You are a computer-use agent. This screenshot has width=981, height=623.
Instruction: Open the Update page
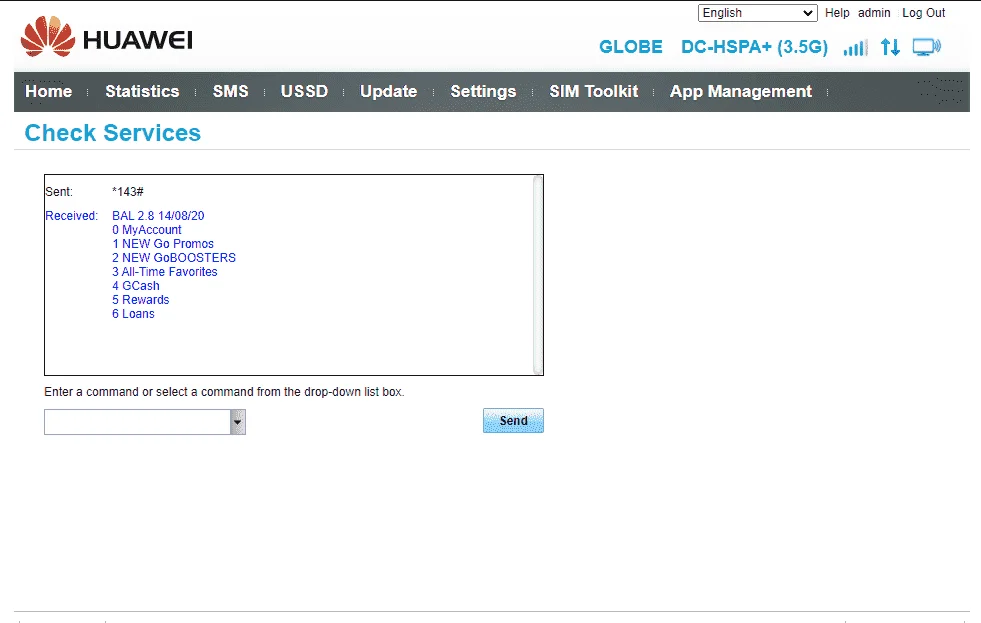click(x=389, y=91)
